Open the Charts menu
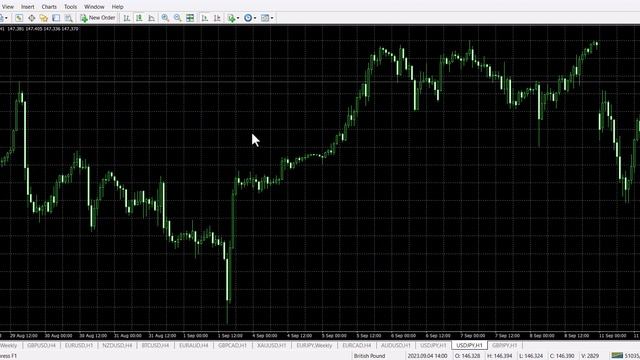This screenshot has width=640, height=360. click(x=49, y=7)
